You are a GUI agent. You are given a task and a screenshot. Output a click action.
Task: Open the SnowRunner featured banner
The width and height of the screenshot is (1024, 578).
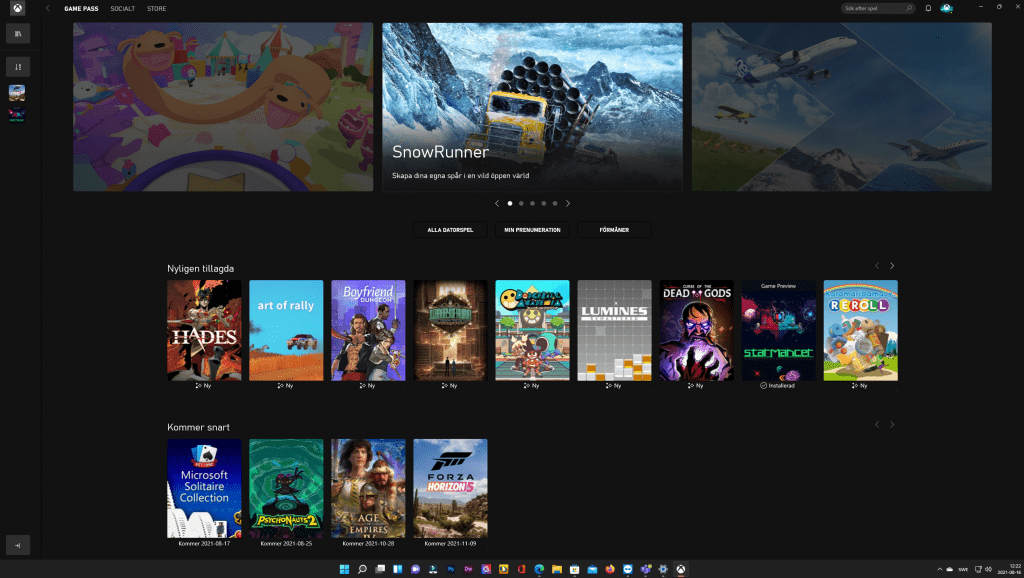click(x=532, y=107)
